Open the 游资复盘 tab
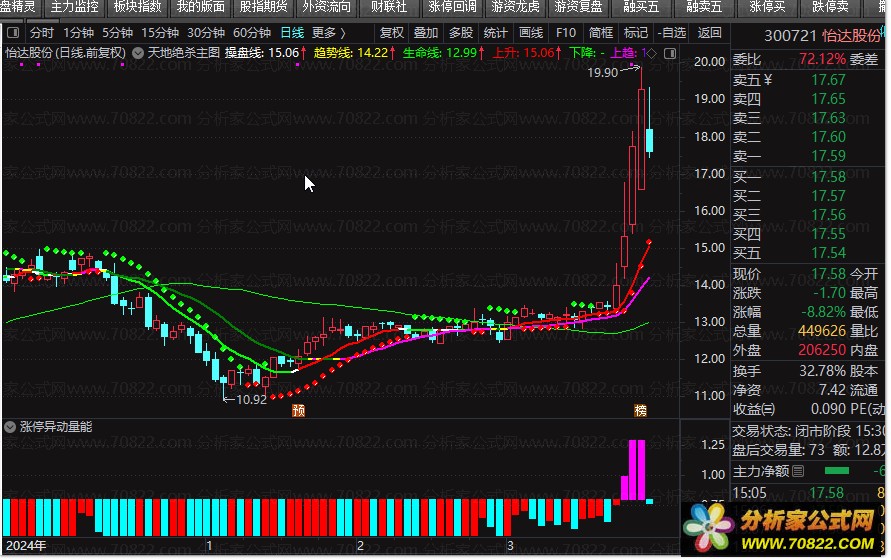Image resolution: width=891 pixels, height=560 pixels. pyautogui.click(x=578, y=7)
